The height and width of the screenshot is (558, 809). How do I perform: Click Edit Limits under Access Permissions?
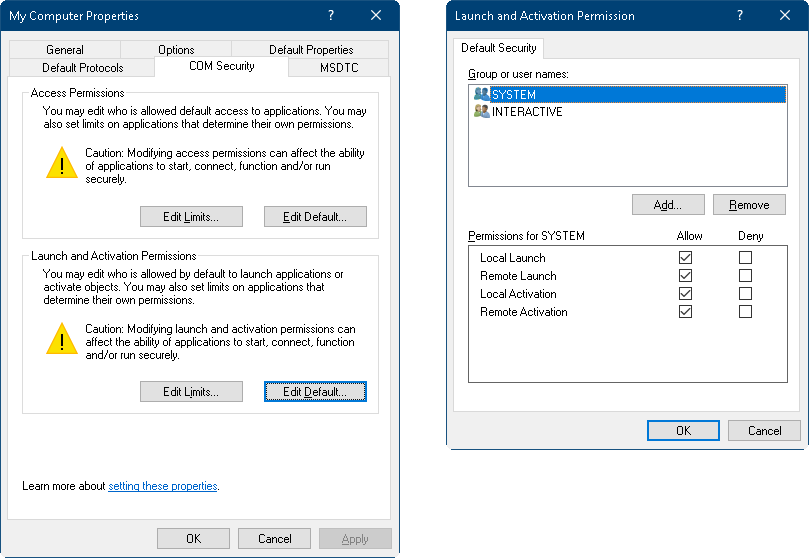click(x=191, y=217)
